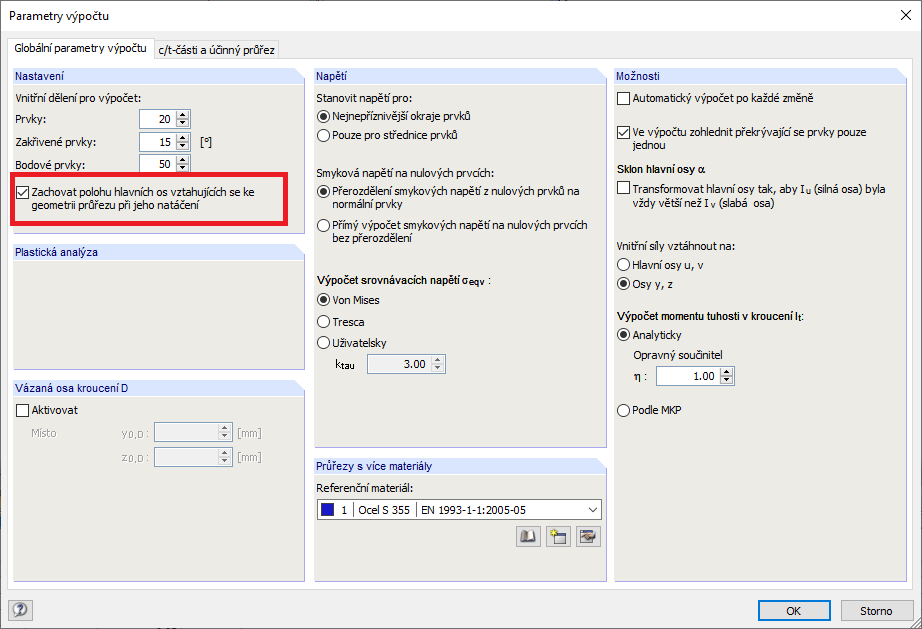The height and width of the screenshot is (629, 922).
Task: Increase the Zakřivené prvky angle value
Action: (183, 138)
